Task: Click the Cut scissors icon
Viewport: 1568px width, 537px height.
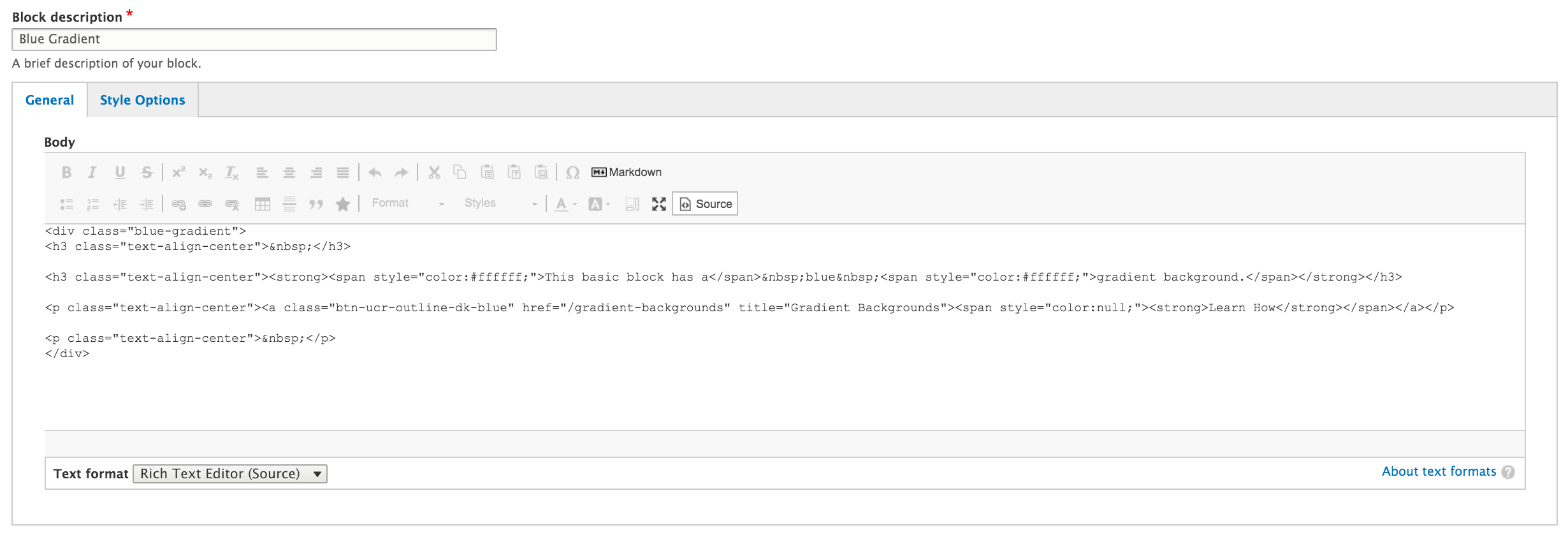Action: [434, 172]
